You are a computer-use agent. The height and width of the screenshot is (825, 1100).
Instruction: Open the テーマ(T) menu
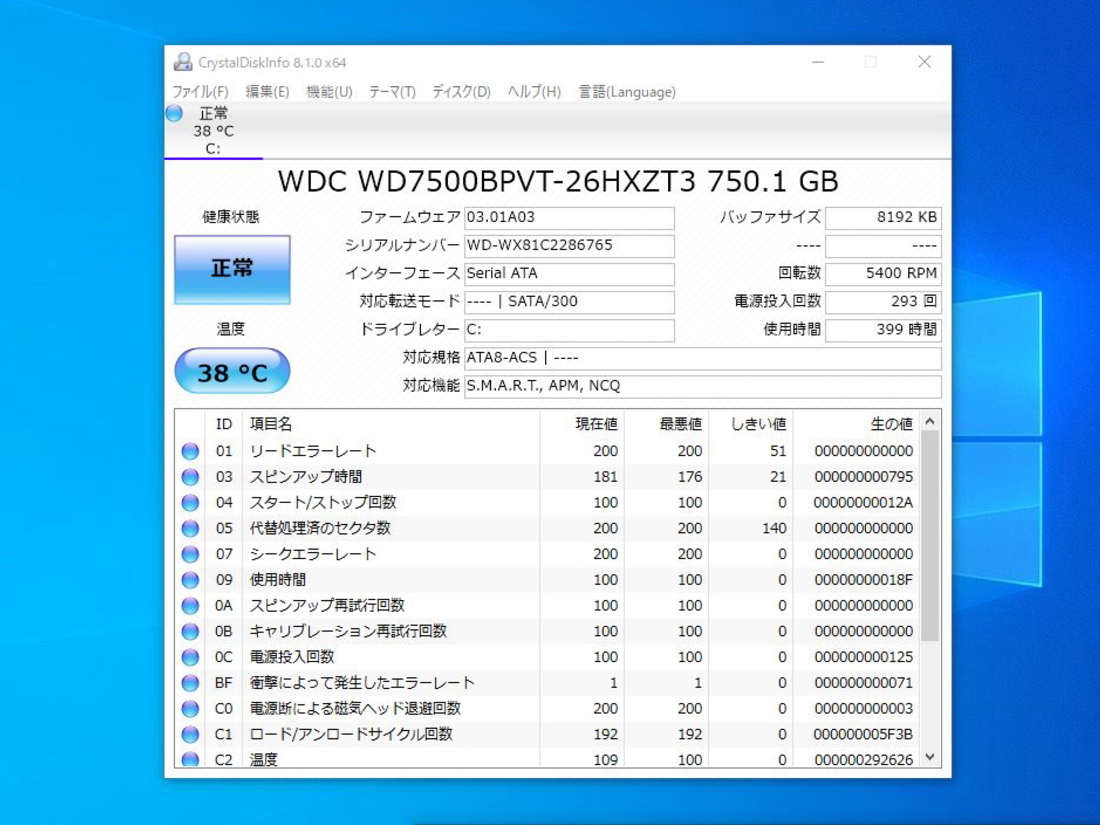click(392, 92)
